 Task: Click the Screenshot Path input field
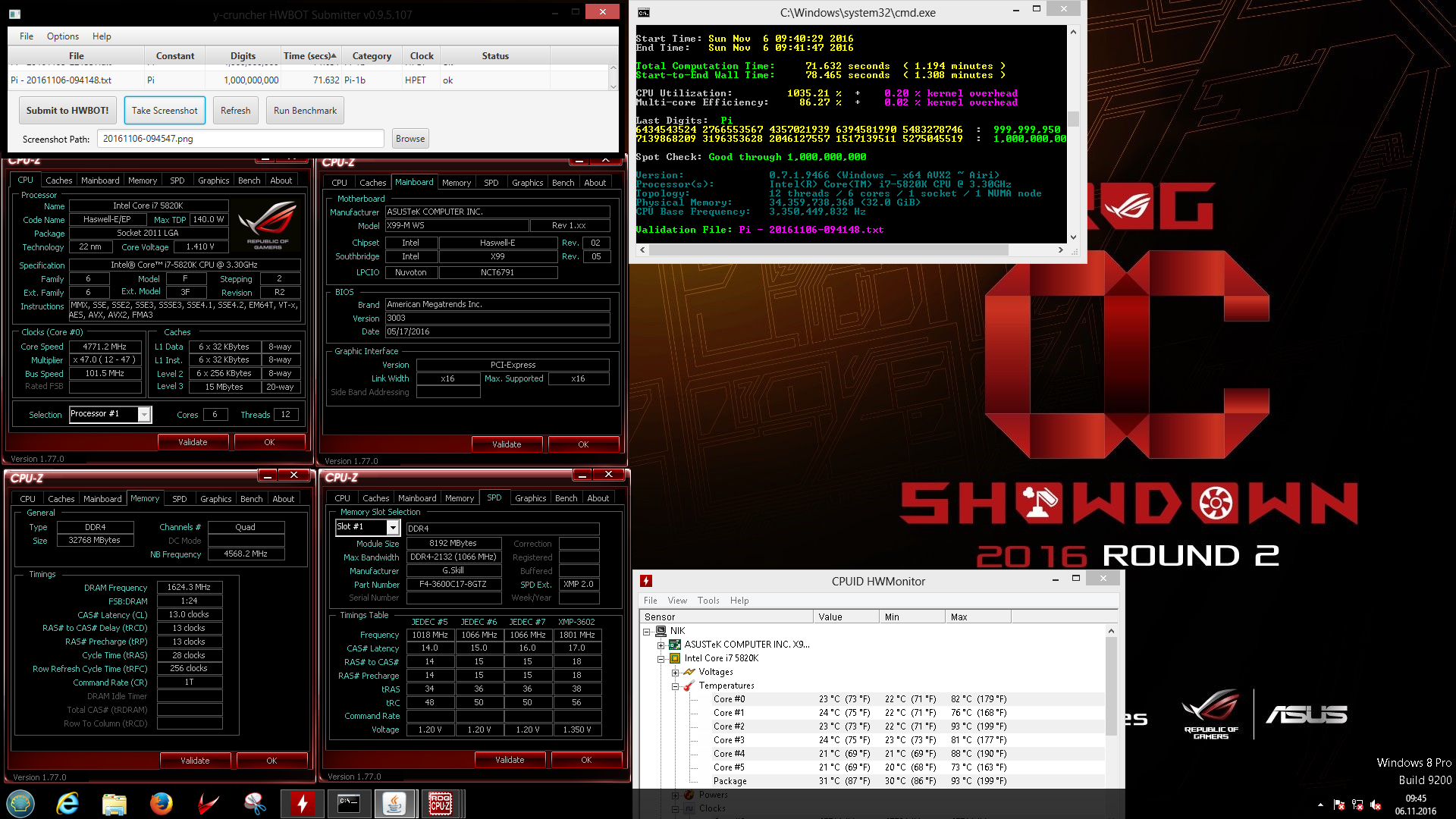240,138
